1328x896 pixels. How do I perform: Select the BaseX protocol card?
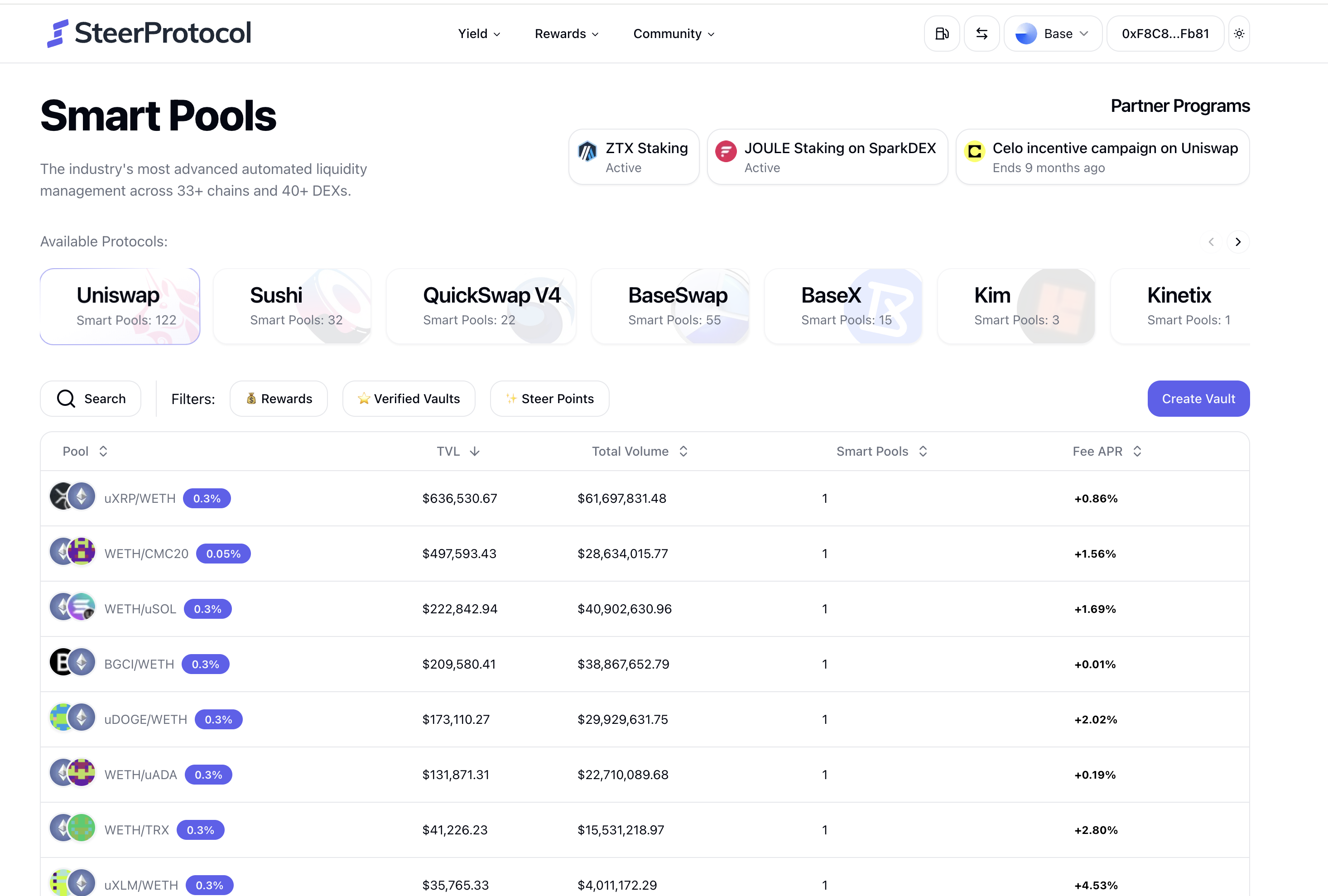843,306
